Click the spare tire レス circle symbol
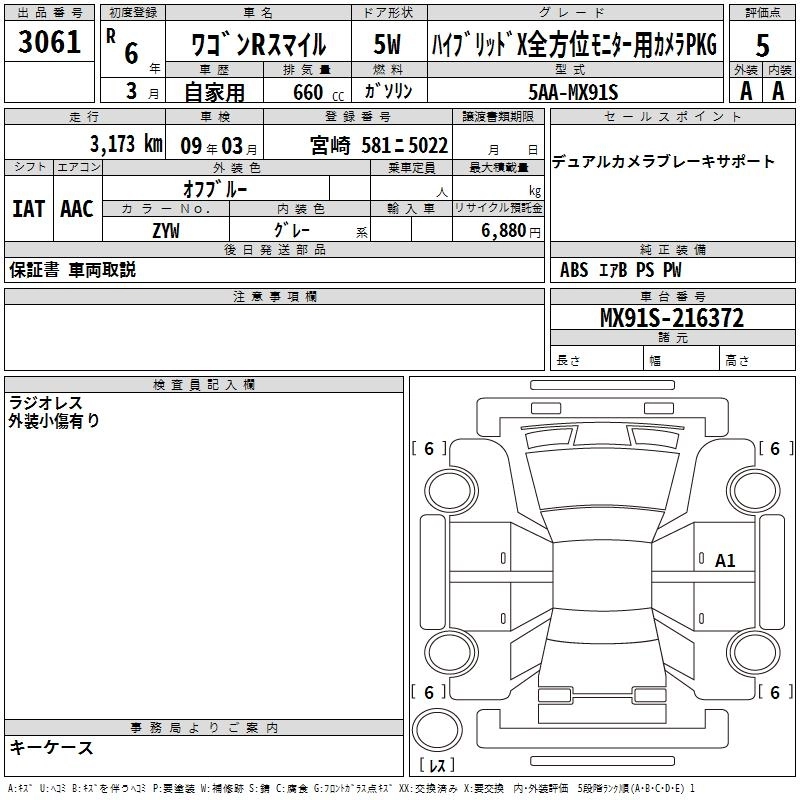Screen dimensions: 800x800 [x=437, y=740]
